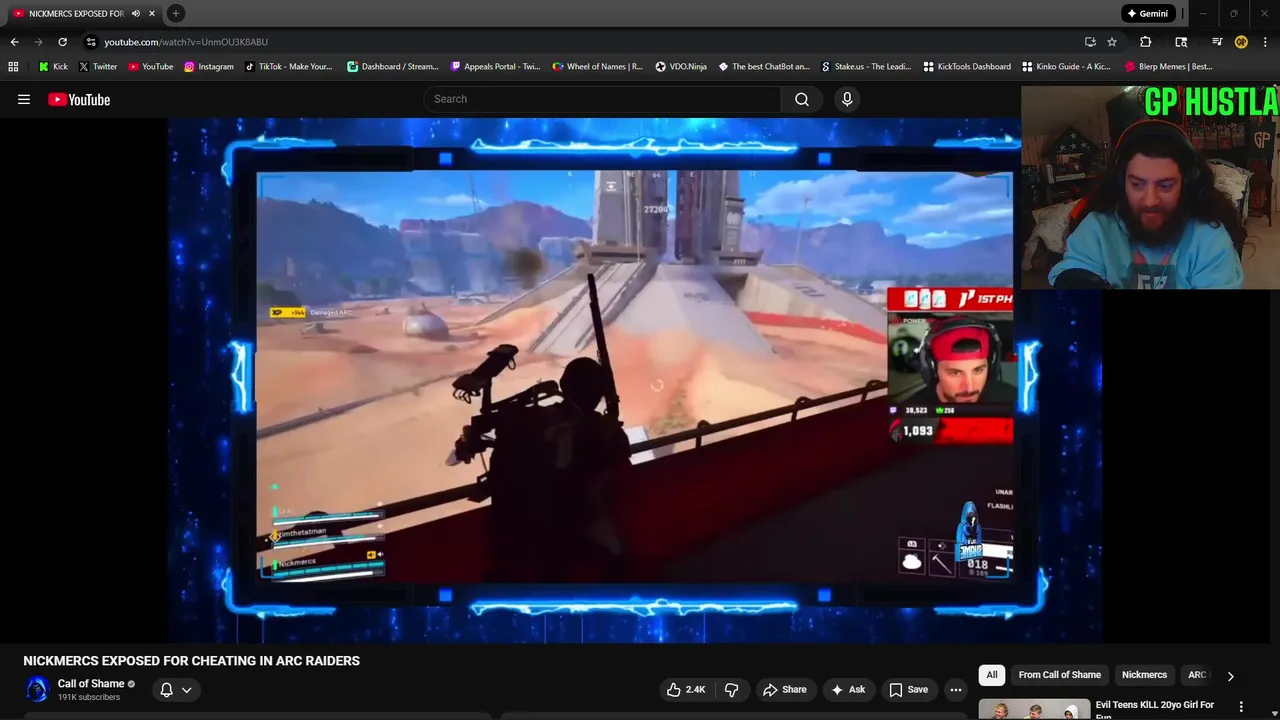This screenshot has width=1280, height=720.
Task: Open the Kinko Guide bookmark
Action: tap(1066, 67)
